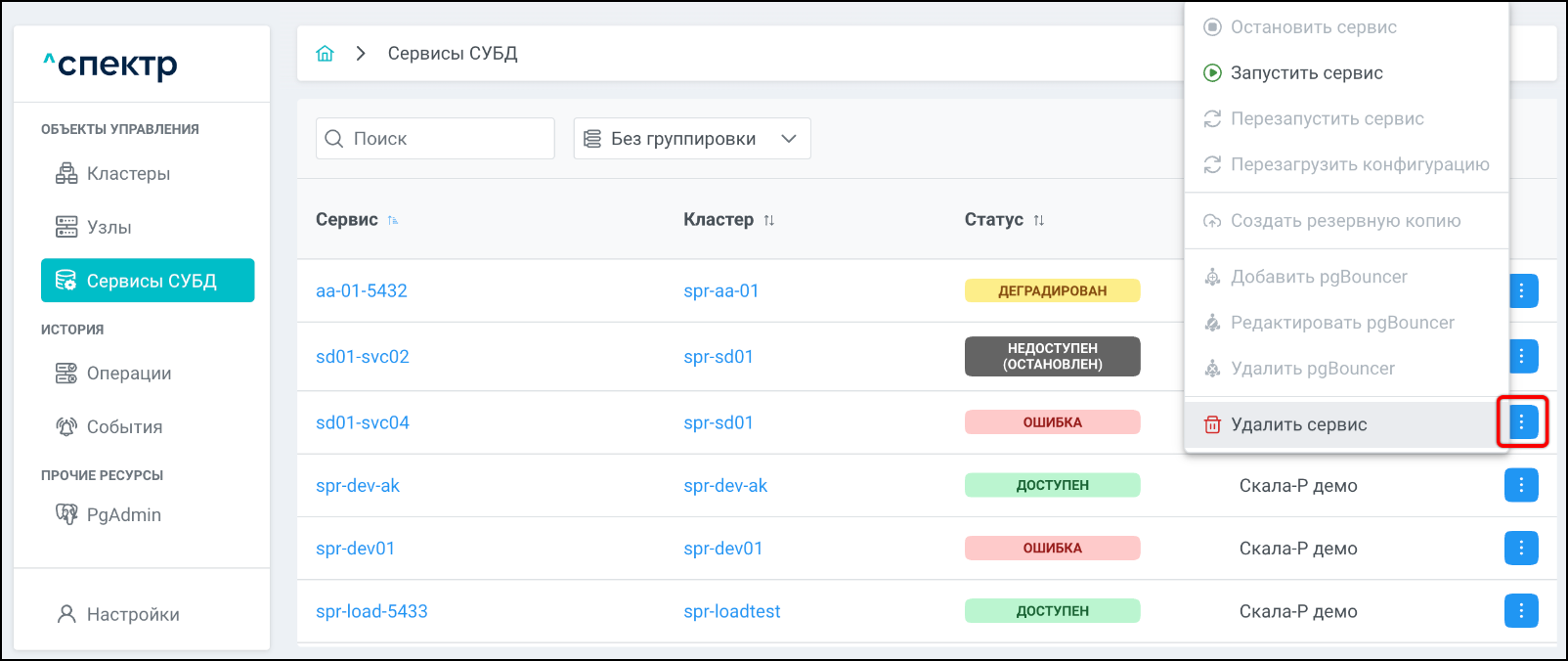Expand the Без группировки grouping dropdown

coord(692,139)
